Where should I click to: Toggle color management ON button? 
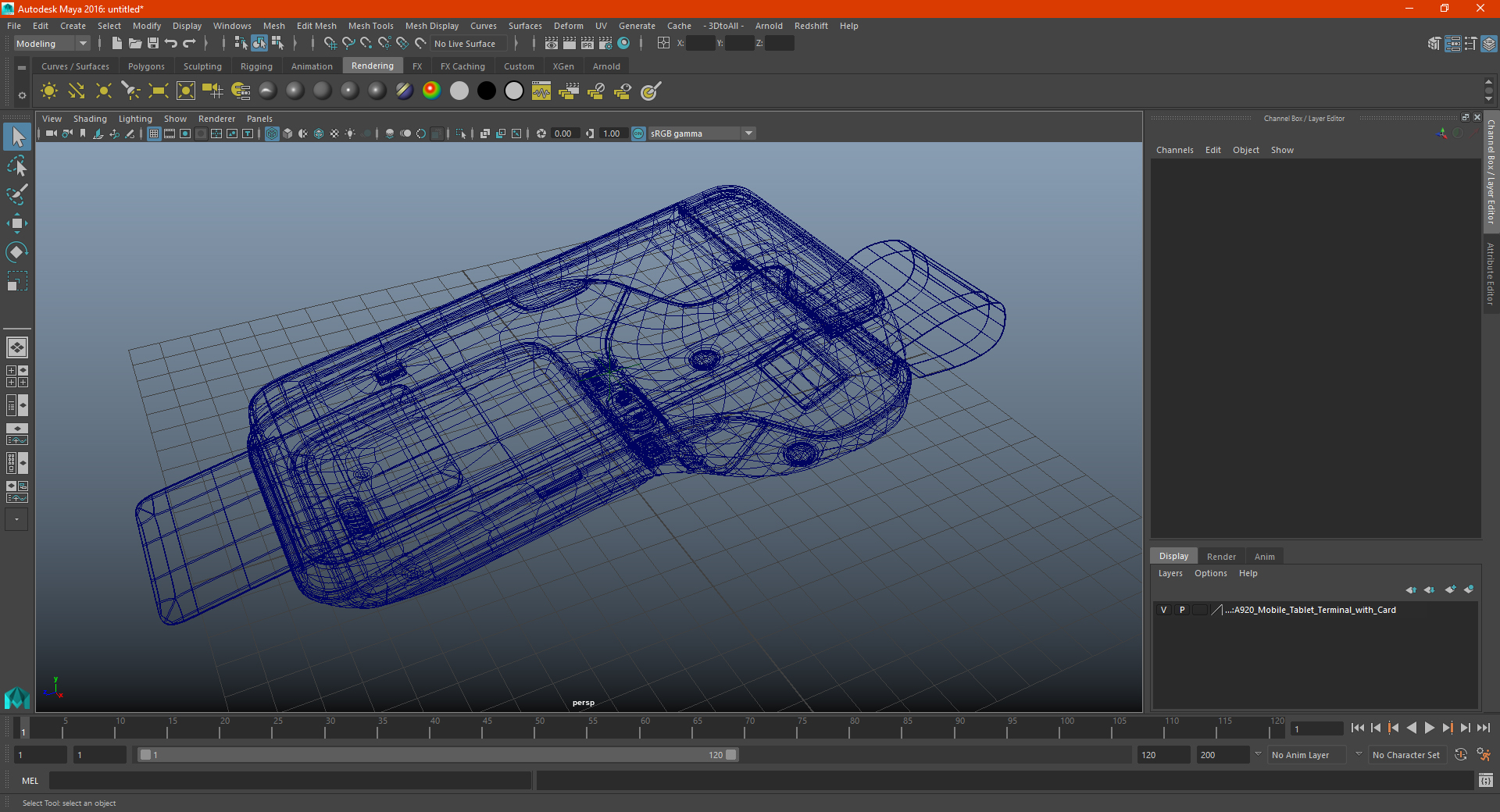pyautogui.click(x=638, y=134)
